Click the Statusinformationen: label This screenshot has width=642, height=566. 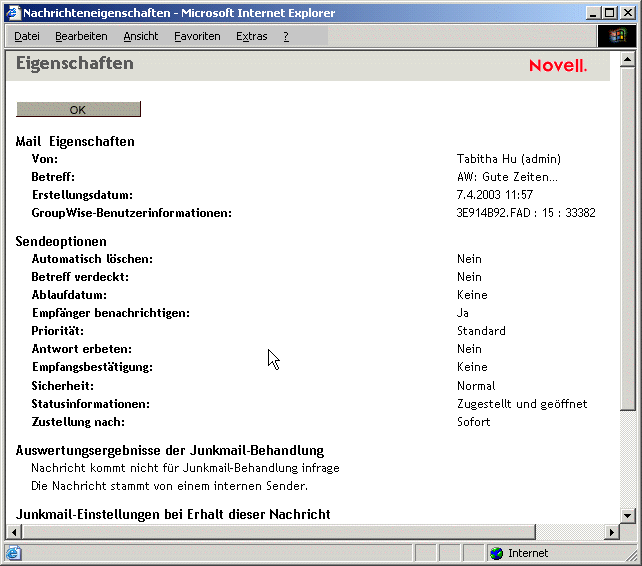pyautogui.click(x=90, y=404)
